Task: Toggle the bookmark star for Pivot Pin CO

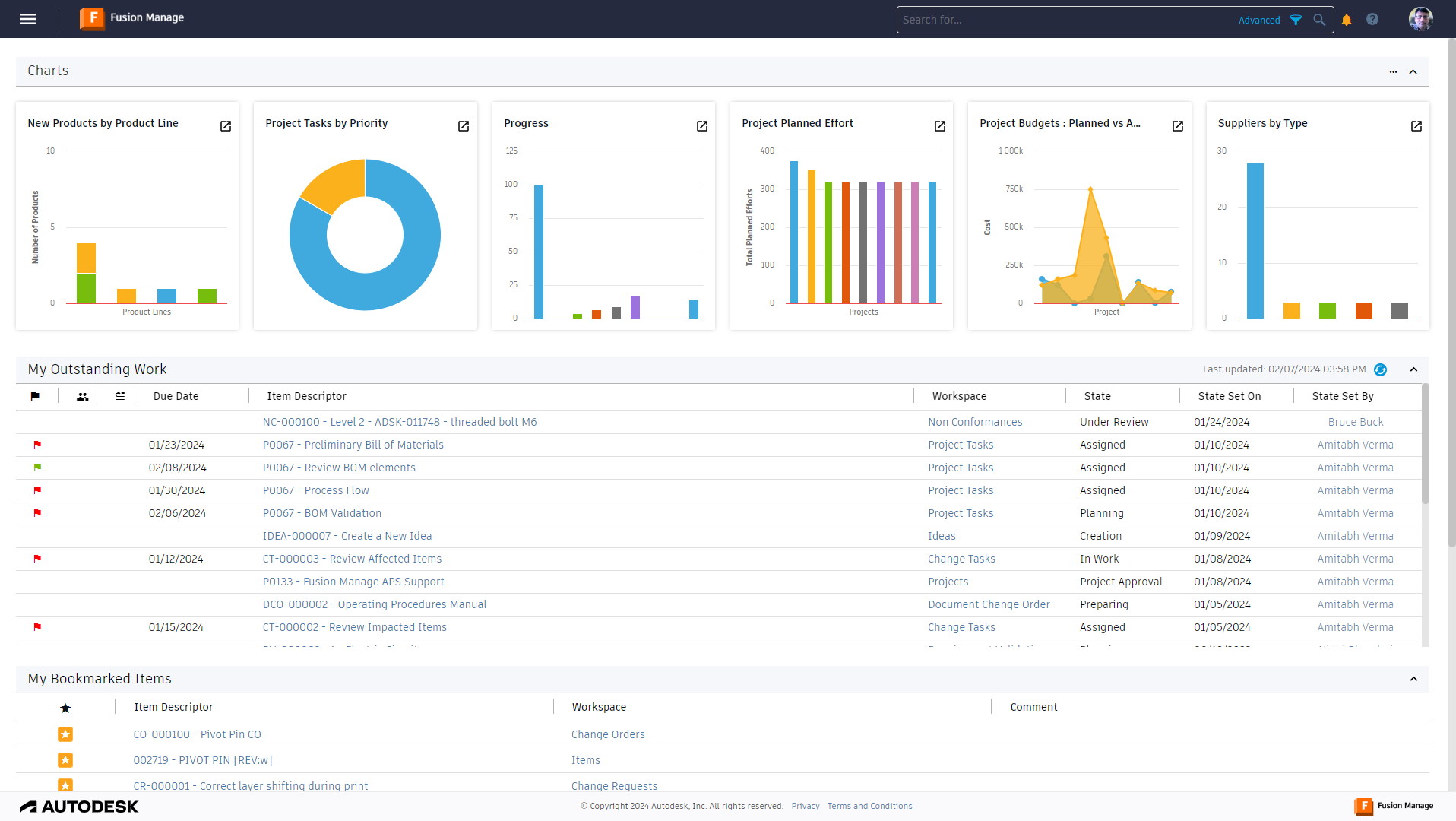Action: (x=65, y=734)
